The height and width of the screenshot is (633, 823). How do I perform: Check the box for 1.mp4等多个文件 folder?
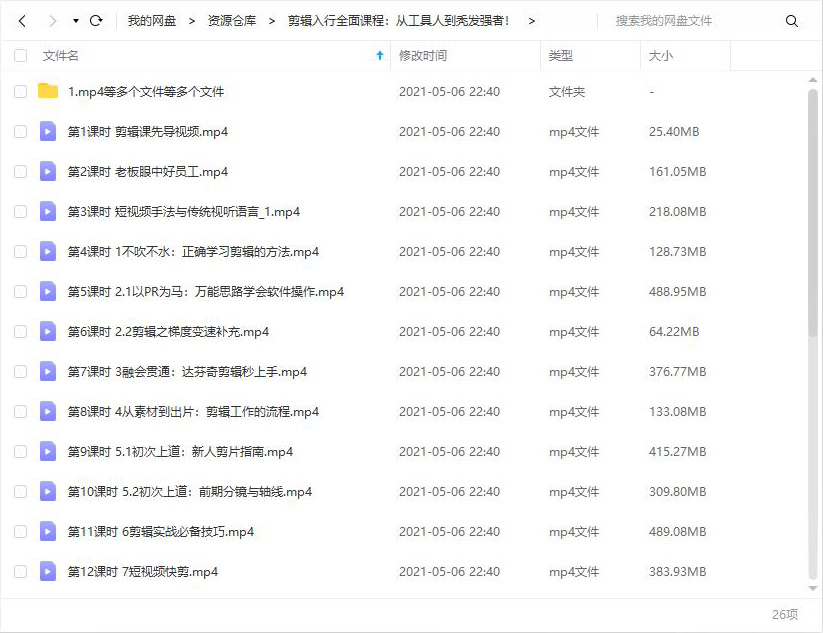(20, 92)
